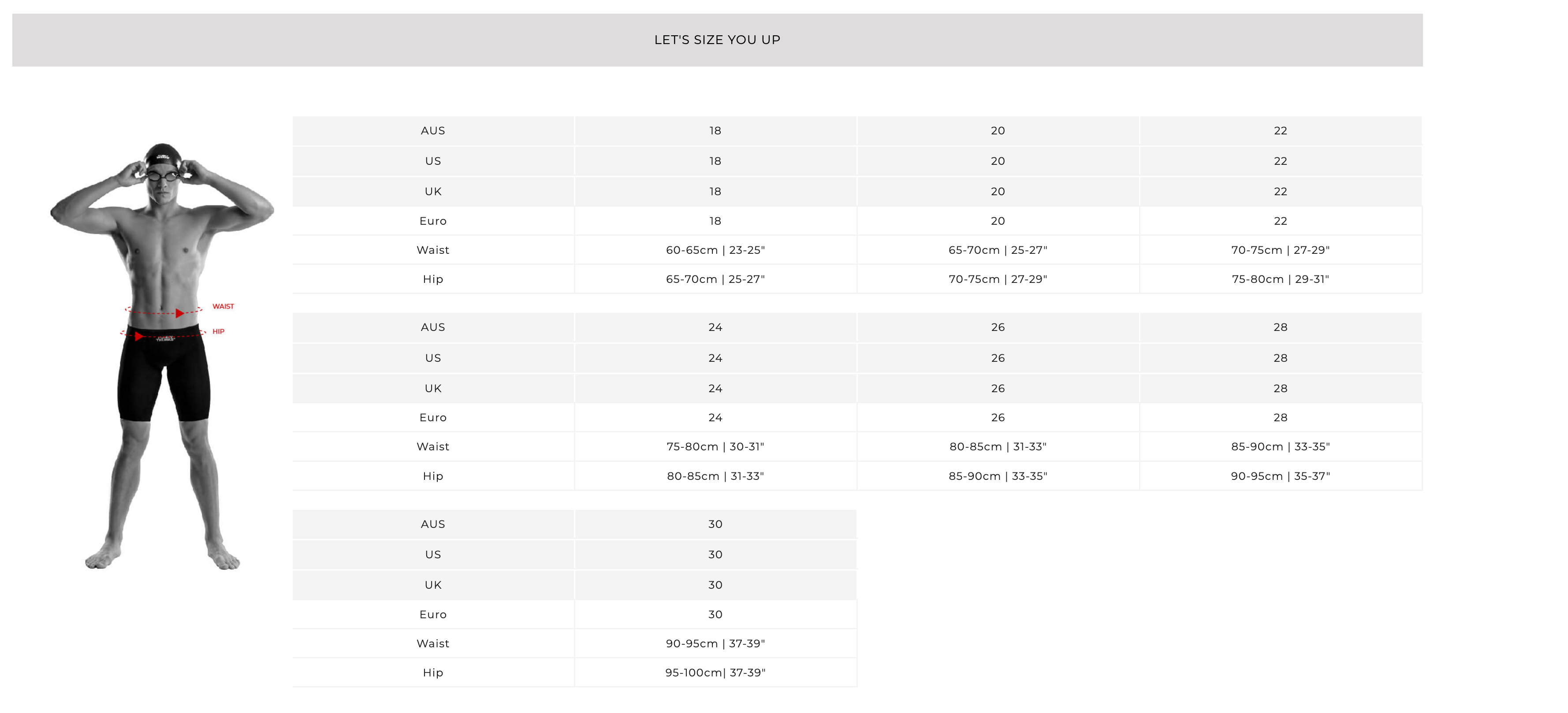
Task: Click the LET'S SIZE YOU UP header
Action: point(717,40)
